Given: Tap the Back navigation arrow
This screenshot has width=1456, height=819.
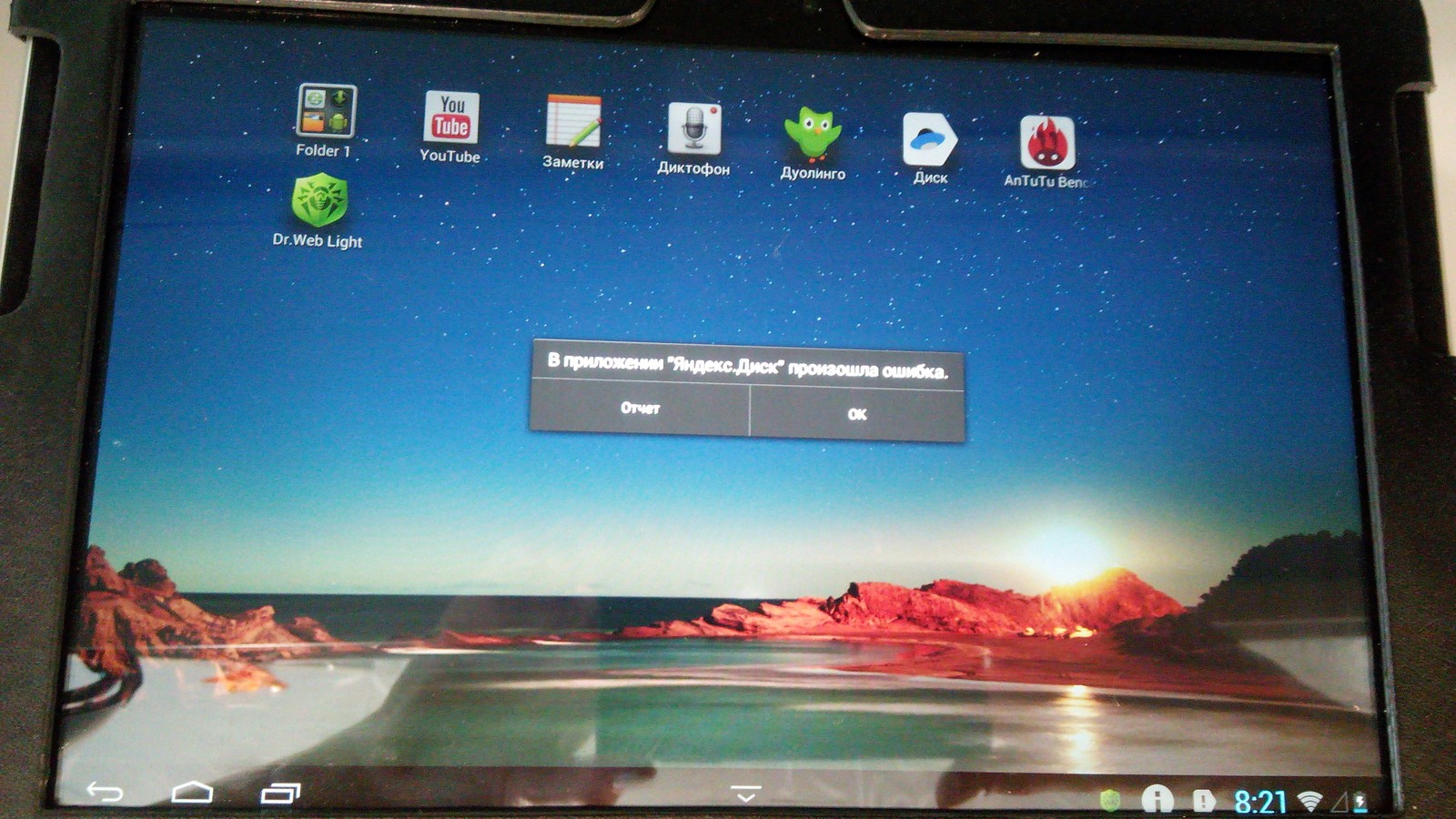Looking at the screenshot, I should (x=105, y=792).
